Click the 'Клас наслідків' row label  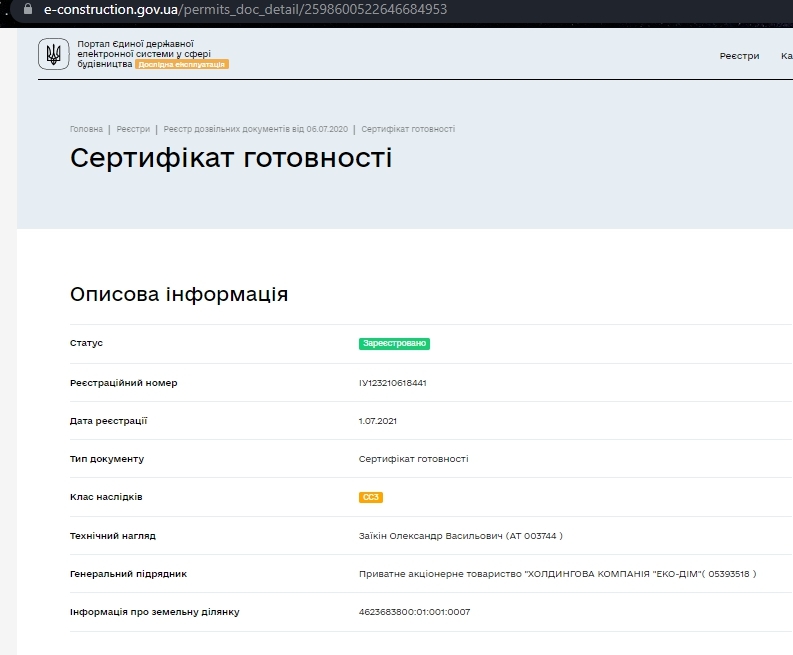pyautogui.click(x=106, y=497)
